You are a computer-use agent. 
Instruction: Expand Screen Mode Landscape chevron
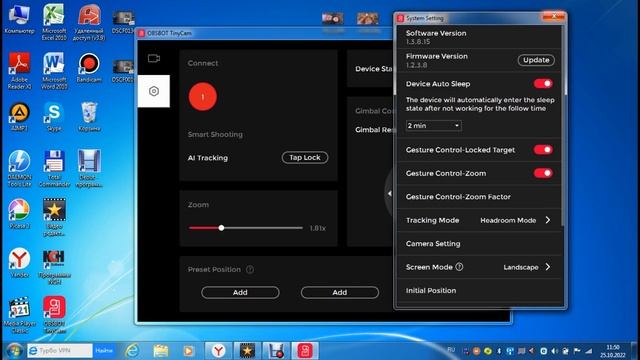(x=548, y=267)
